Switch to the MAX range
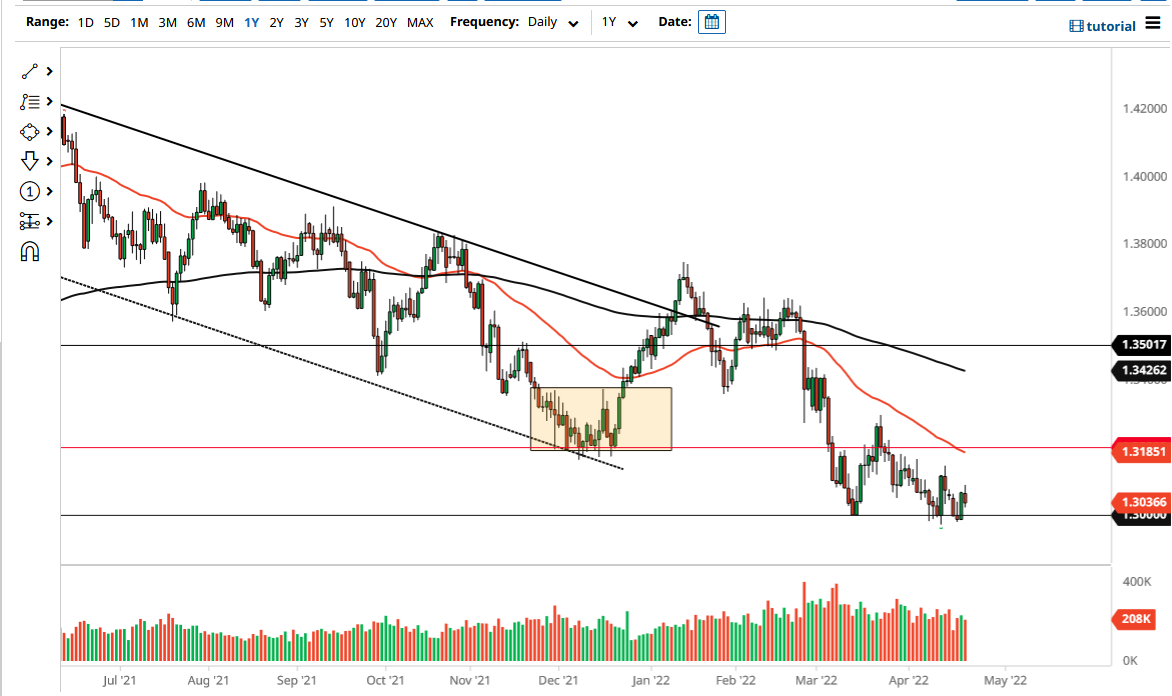 [x=412, y=22]
